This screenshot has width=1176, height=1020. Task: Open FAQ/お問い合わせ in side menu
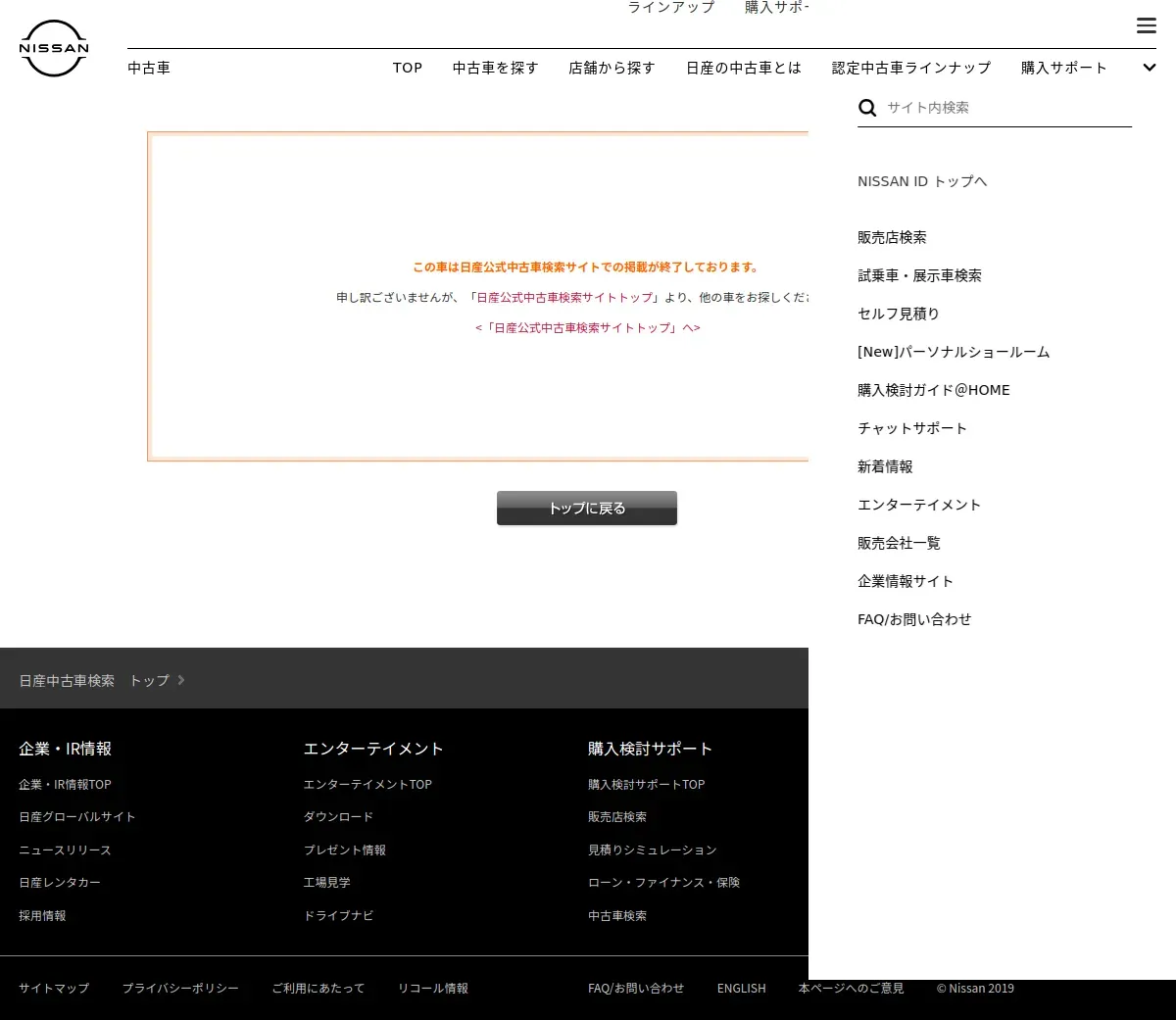(x=914, y=619)
